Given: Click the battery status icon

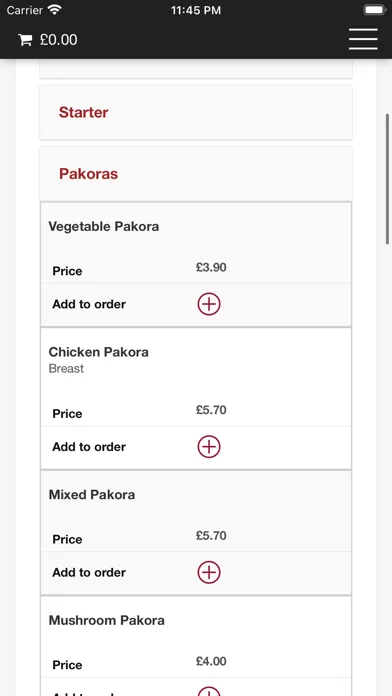Looking at the screenshot, I should (374, 10).
